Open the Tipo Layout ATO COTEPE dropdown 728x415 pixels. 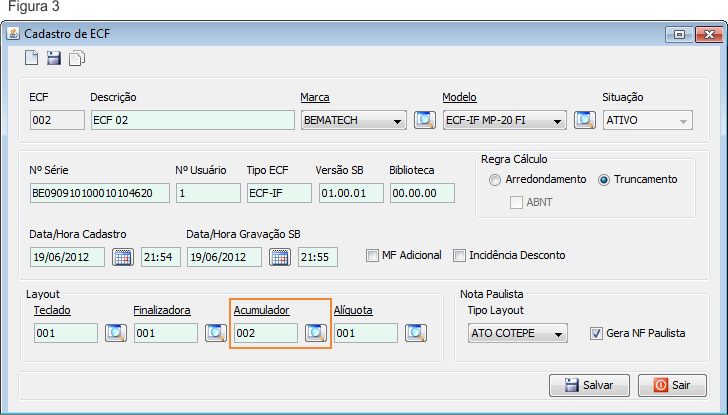(x=558, y=333)
